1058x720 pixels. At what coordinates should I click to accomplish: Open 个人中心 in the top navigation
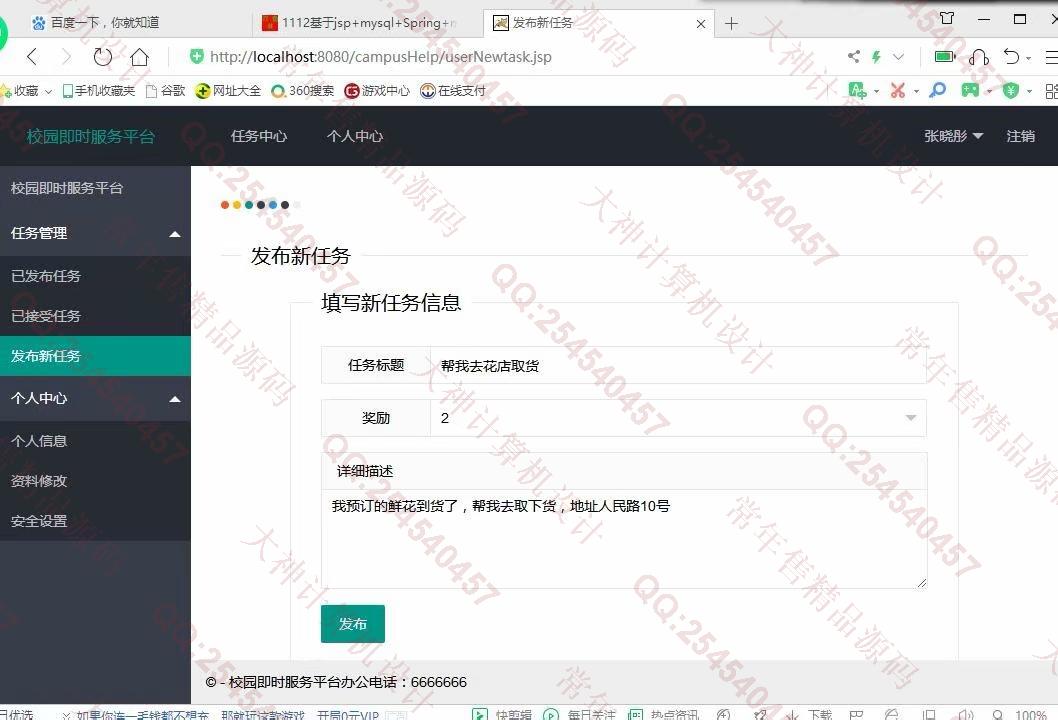click(355, 136)
